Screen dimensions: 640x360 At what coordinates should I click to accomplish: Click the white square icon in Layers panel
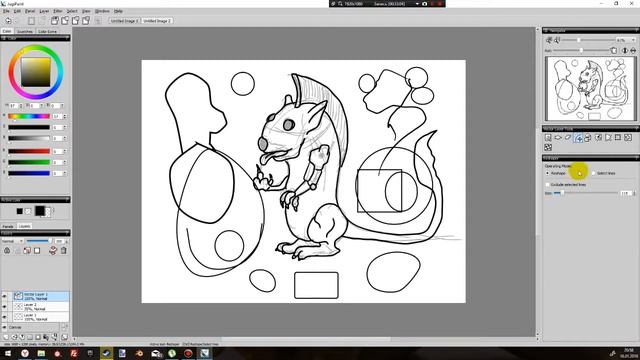(37, 251)
